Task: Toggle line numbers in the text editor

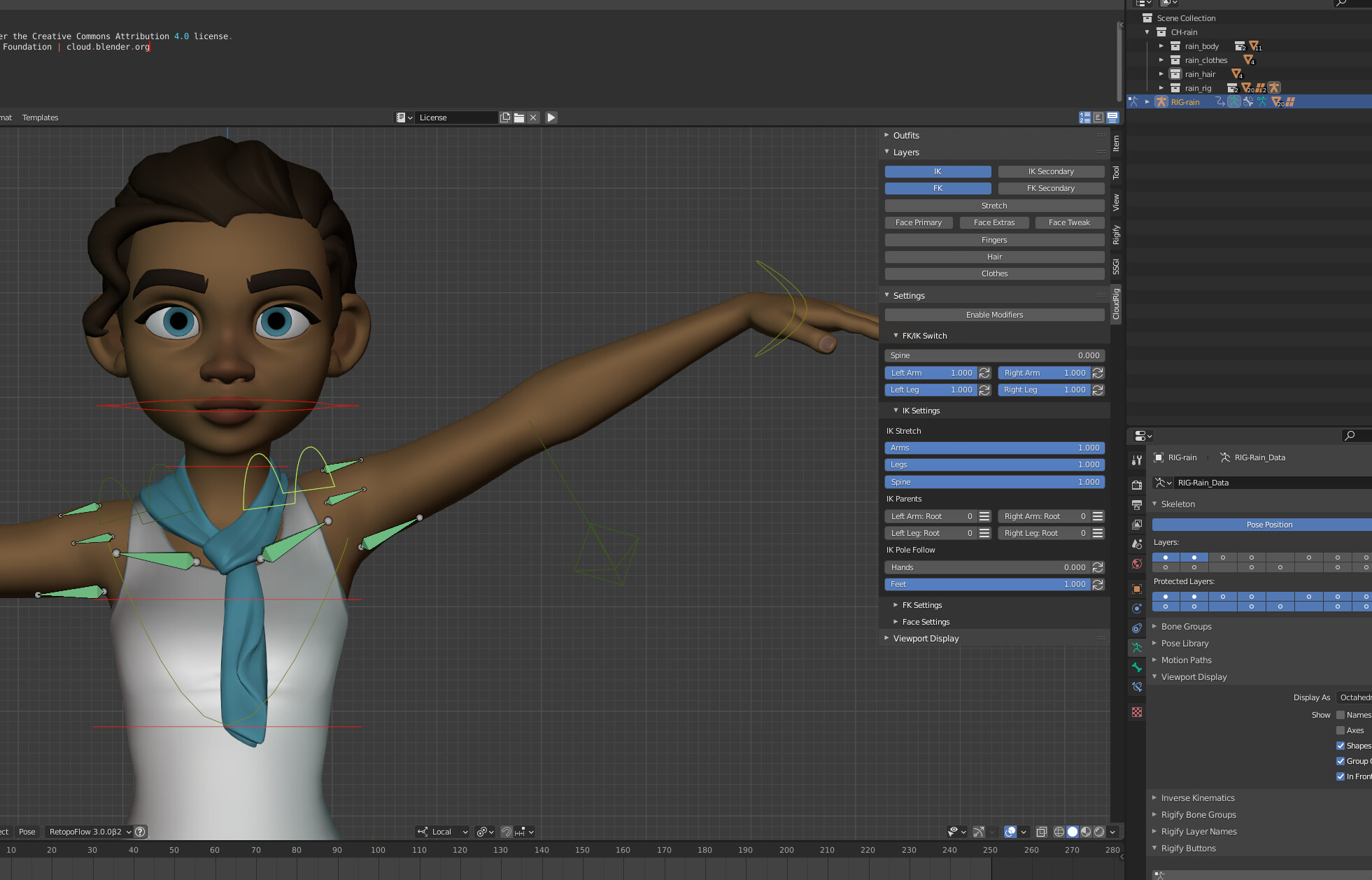Action: 1085,118
